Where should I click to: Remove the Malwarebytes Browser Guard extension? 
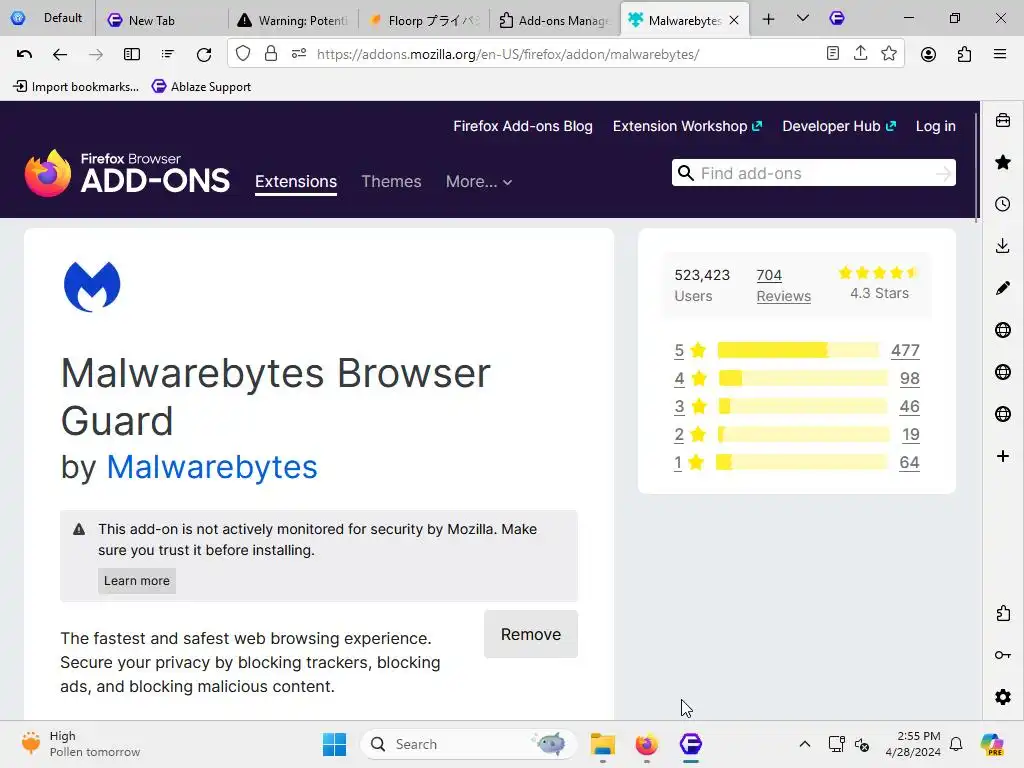click(531, 634)
